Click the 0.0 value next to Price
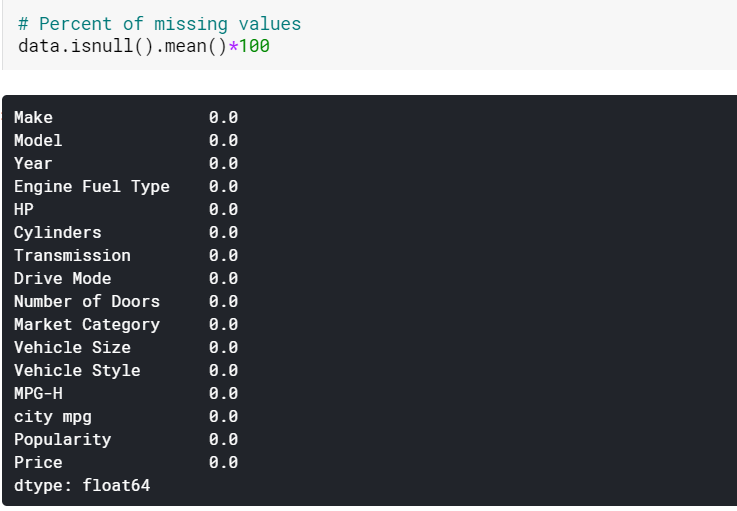The height and width of the screenshot is (511, 737). pos(223,463)
